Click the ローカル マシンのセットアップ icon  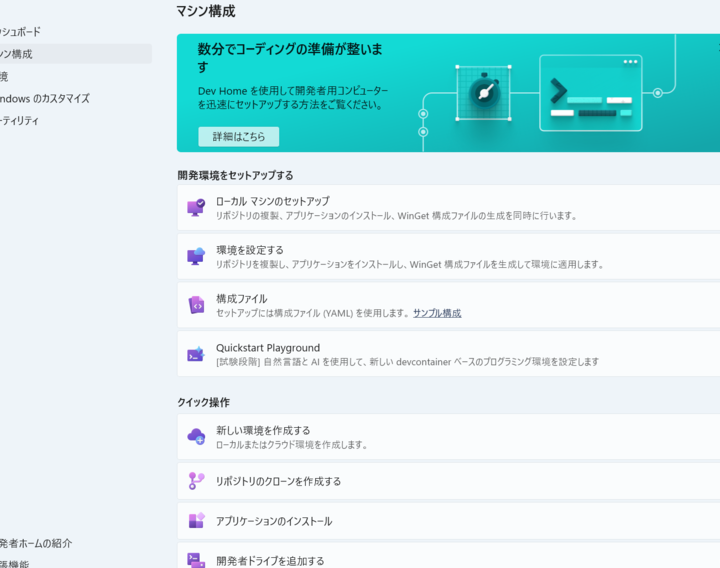coord(196,208)
